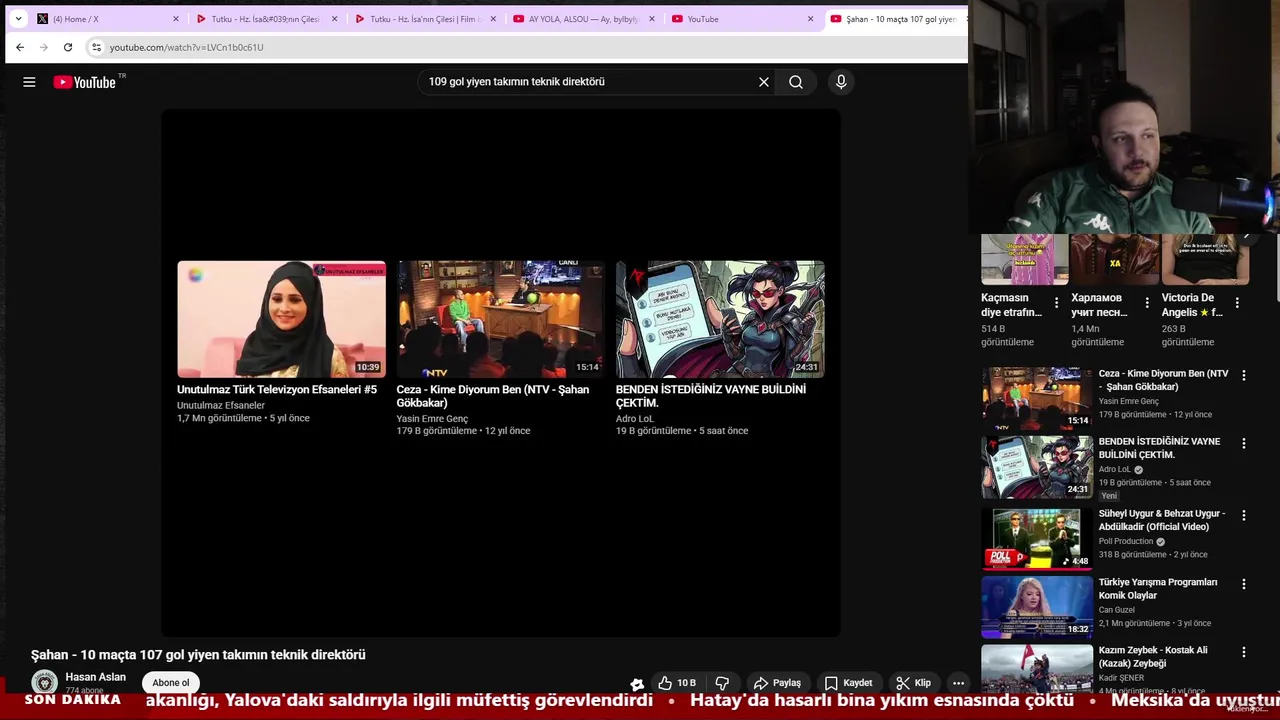Open Victoria De Angelis short title
Screen dimensions: 1280x720
click(1192, 305)
